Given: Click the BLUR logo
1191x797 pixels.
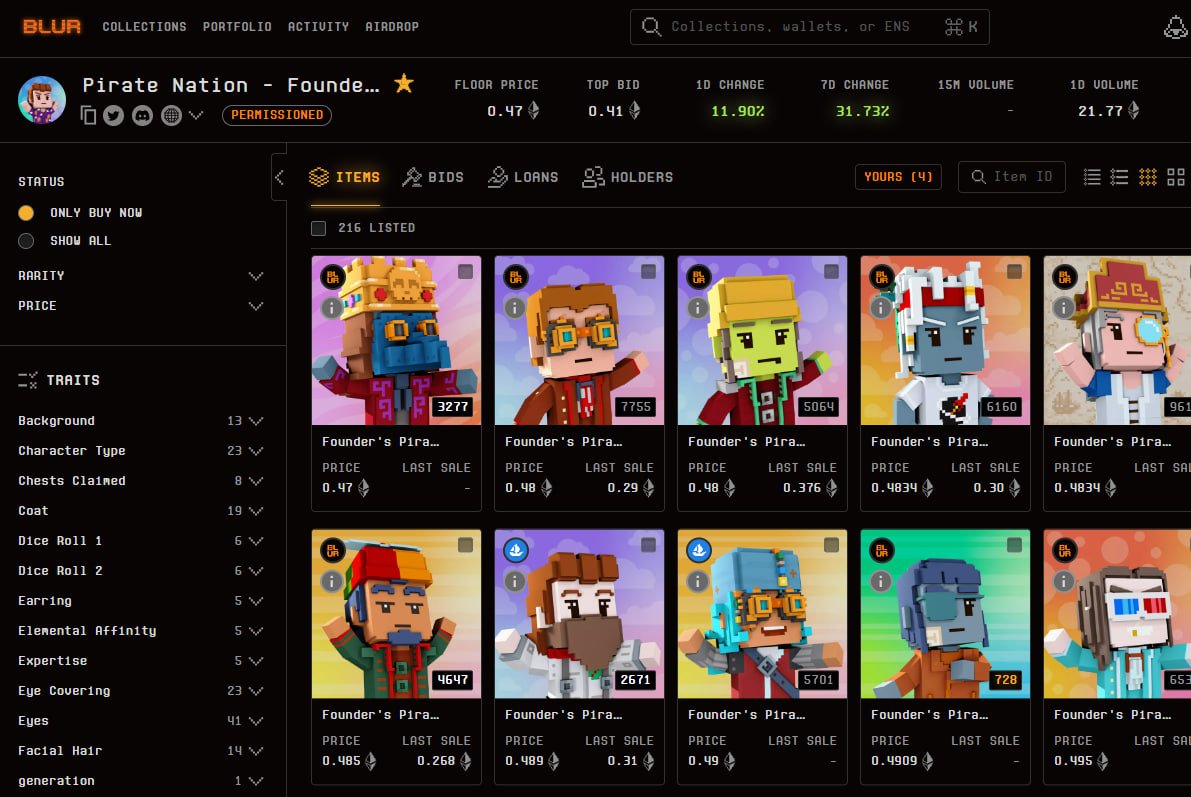Looking at the screenshot, I should coord(52,27).
